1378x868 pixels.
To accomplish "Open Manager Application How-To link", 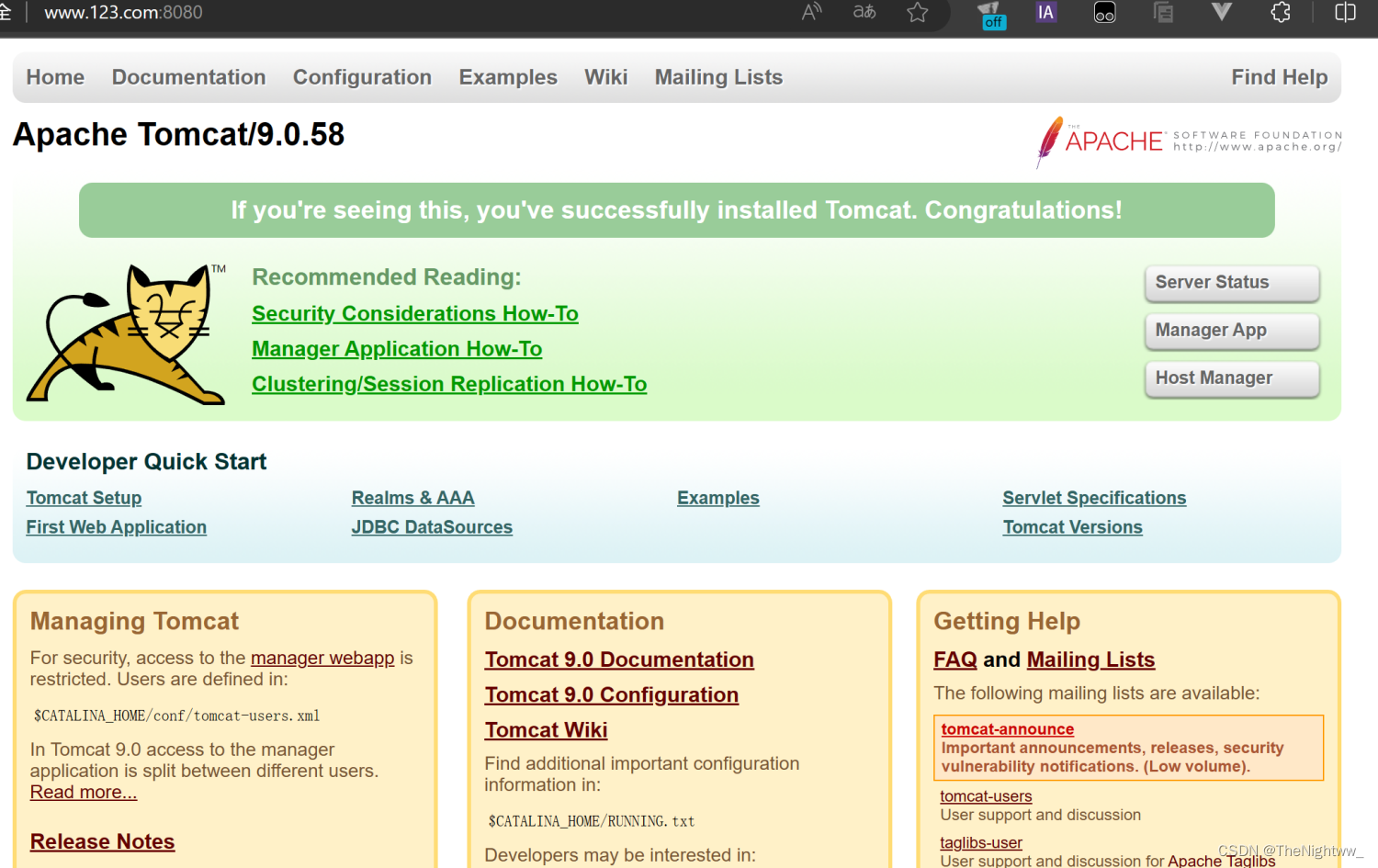I will (397, 349).
